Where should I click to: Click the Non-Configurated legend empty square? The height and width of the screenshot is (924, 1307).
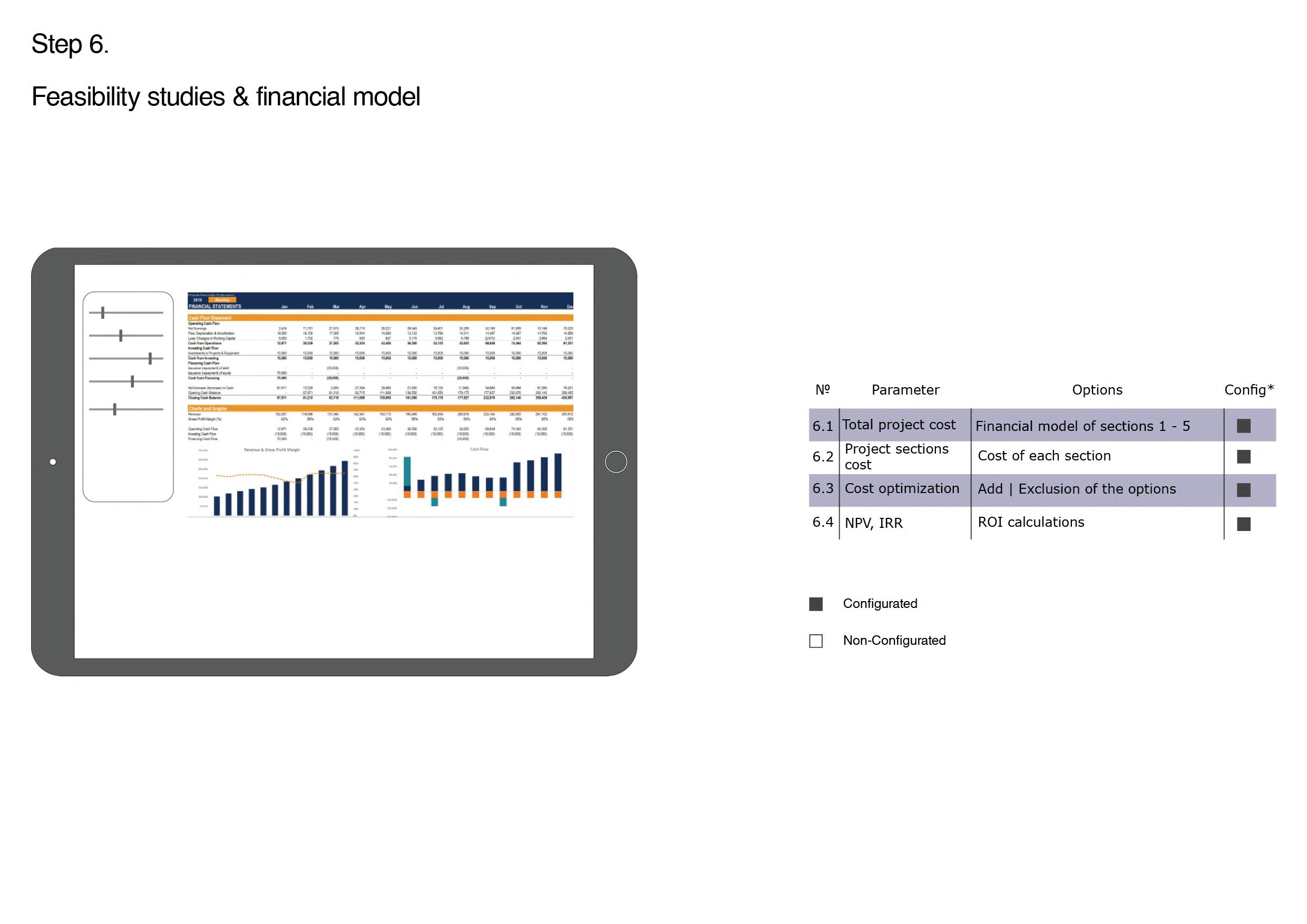pyautogui.click(x=816, y=641)
